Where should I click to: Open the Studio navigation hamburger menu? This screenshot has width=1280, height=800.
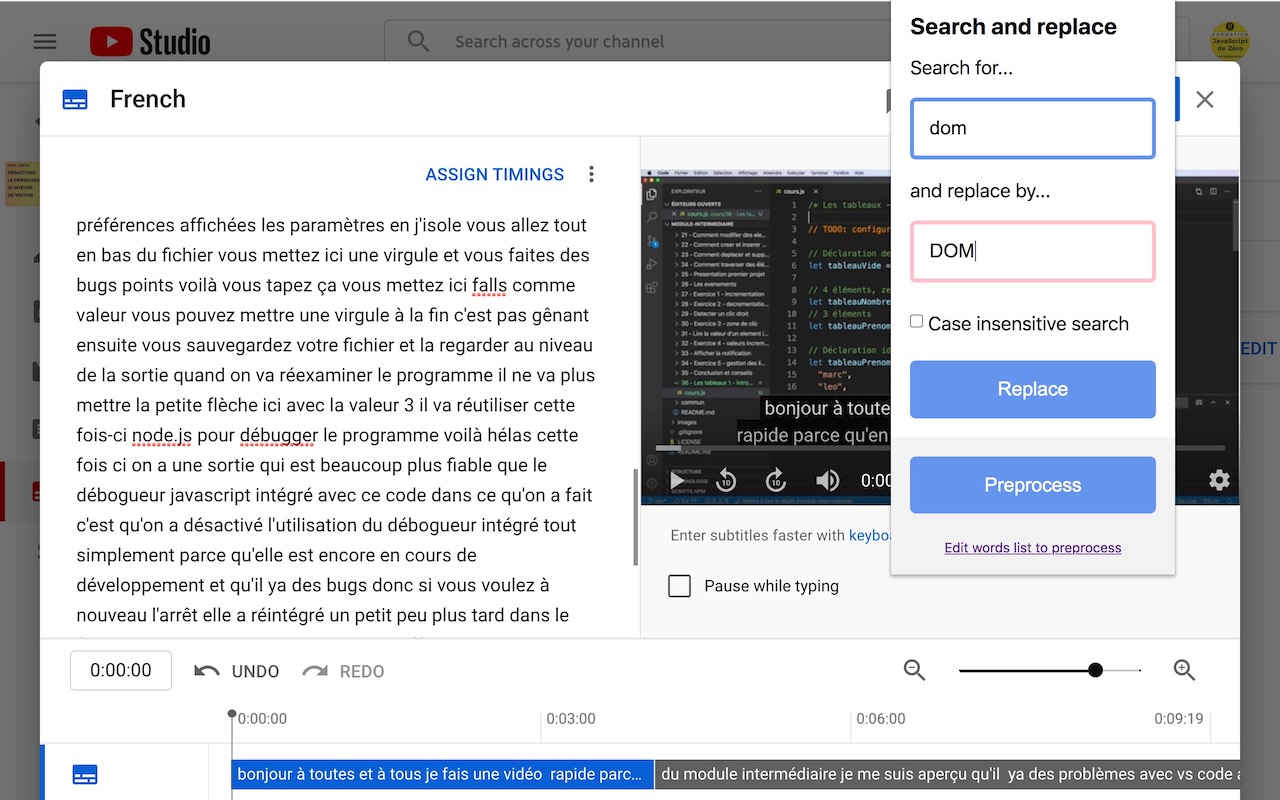pyautogui.click(x=44, y=41)
